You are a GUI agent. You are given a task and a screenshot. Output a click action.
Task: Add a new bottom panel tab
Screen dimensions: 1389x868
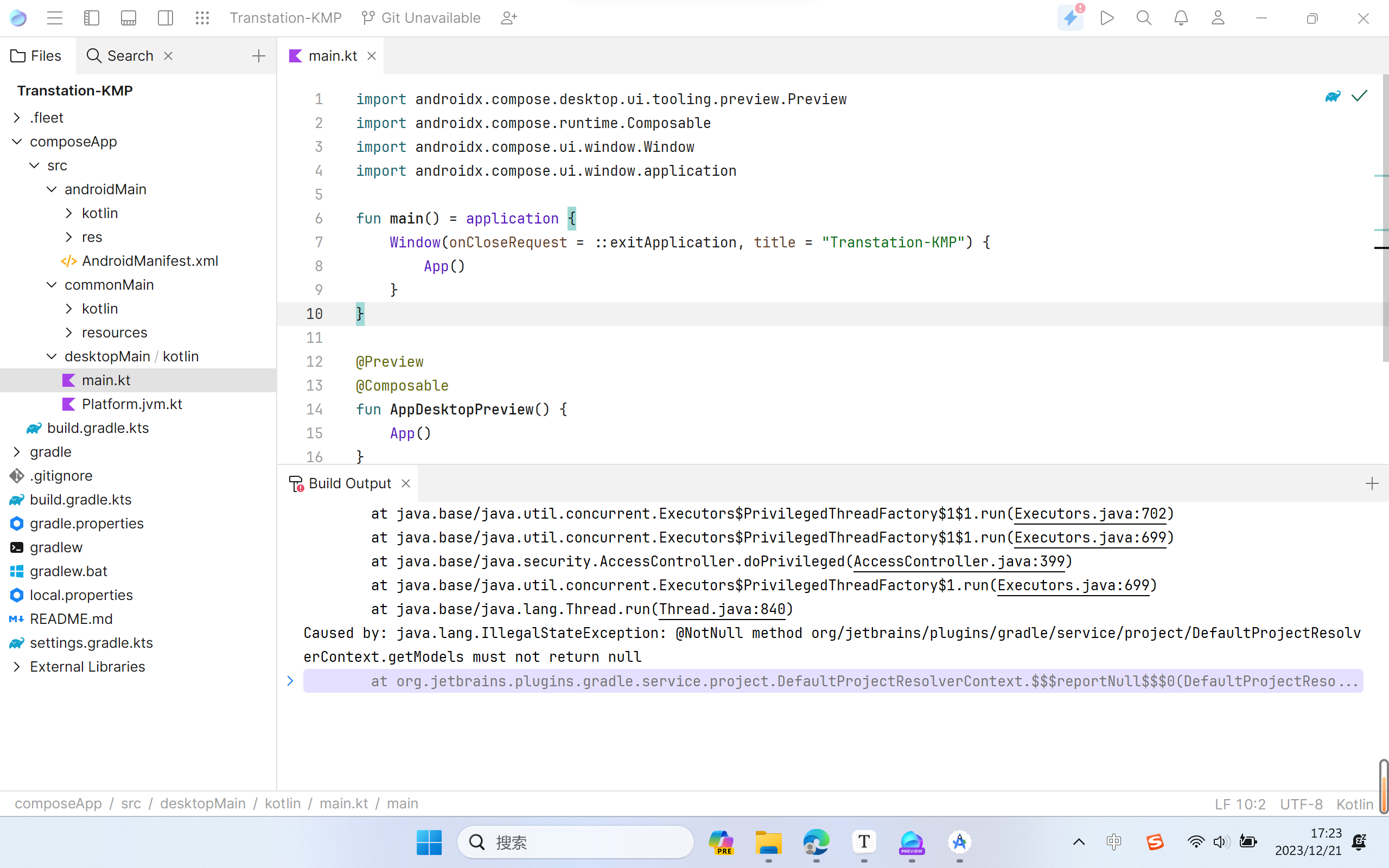coord(1372,483)
